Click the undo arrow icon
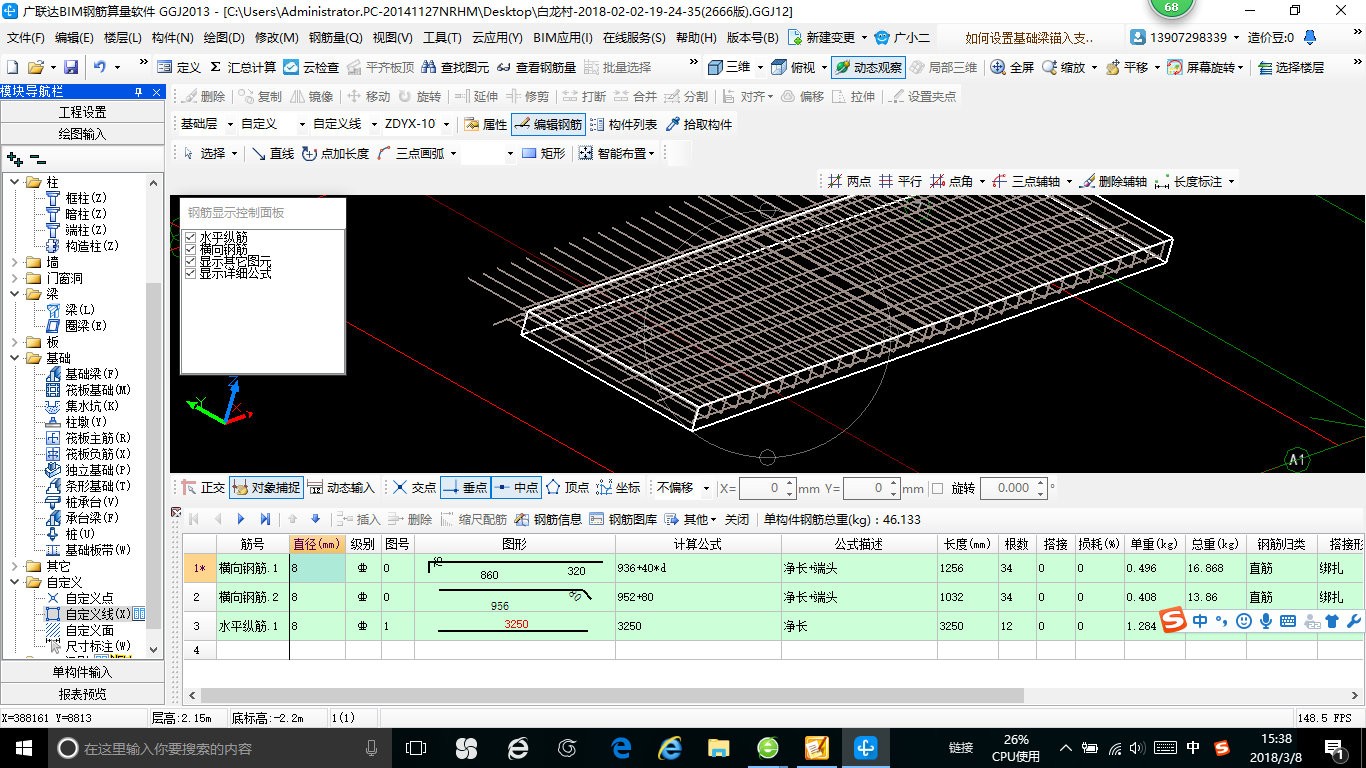This screenshot has width=1366, height=768. pos(100,67)
